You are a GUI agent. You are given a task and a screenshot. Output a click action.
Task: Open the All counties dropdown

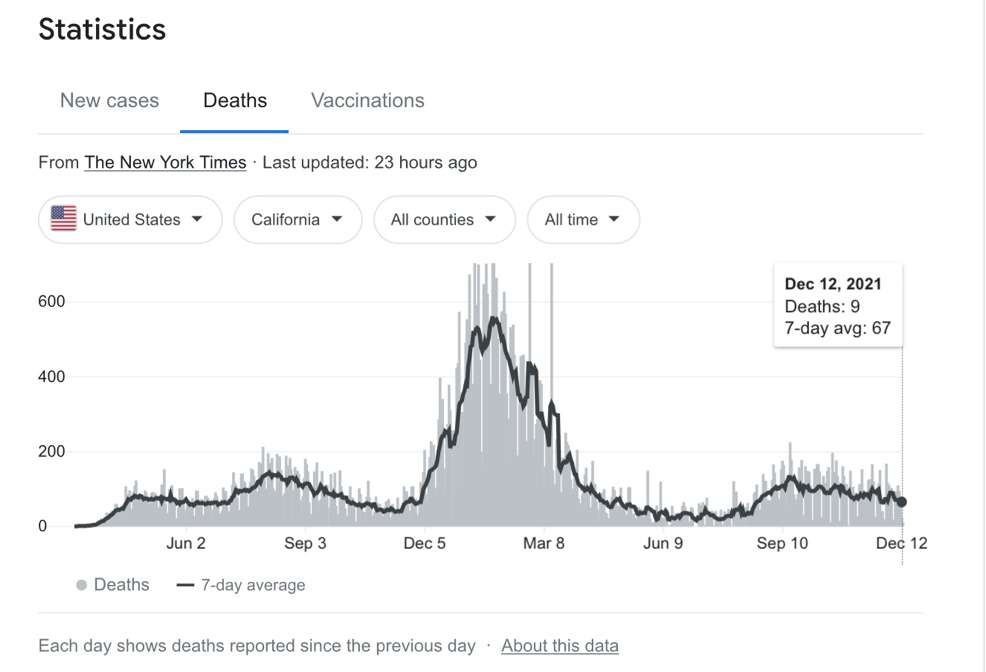point(444,219)
